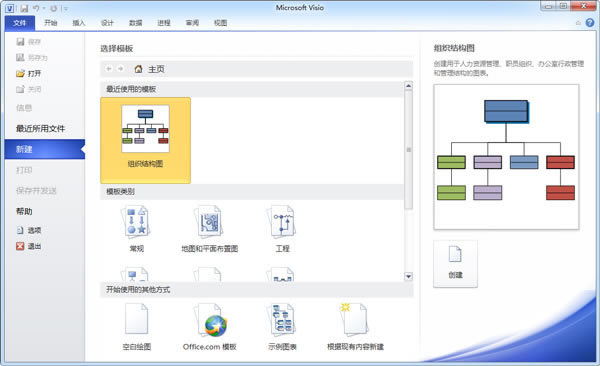The height and width of the screenshot is (366, 600).
Task: Click the quick access Save icon
Action: point(24,8)
